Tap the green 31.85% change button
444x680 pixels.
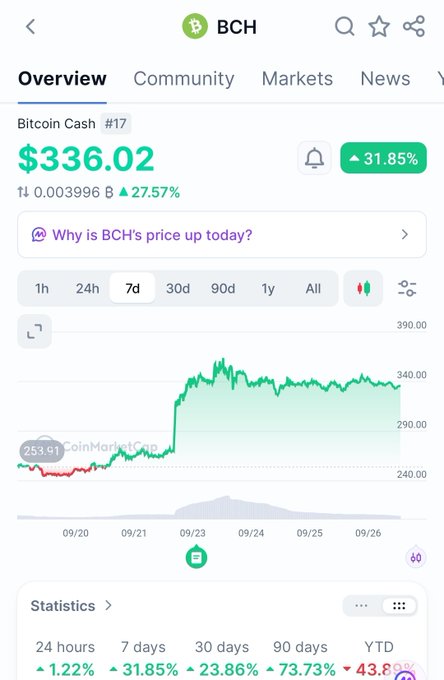click(383, 158)
